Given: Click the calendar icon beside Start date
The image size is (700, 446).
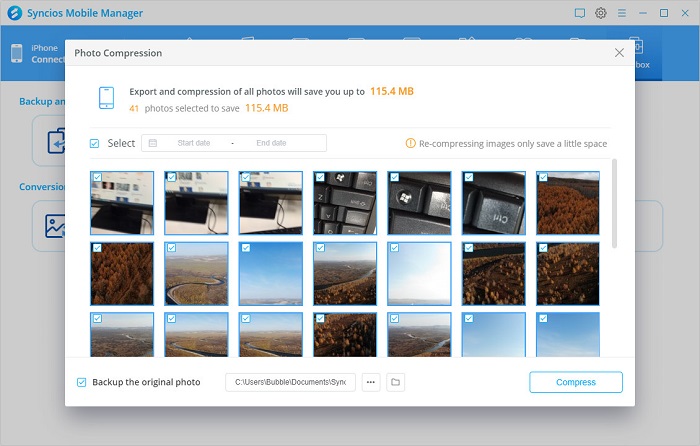Looking at the screenshot, I should point(153,143).
